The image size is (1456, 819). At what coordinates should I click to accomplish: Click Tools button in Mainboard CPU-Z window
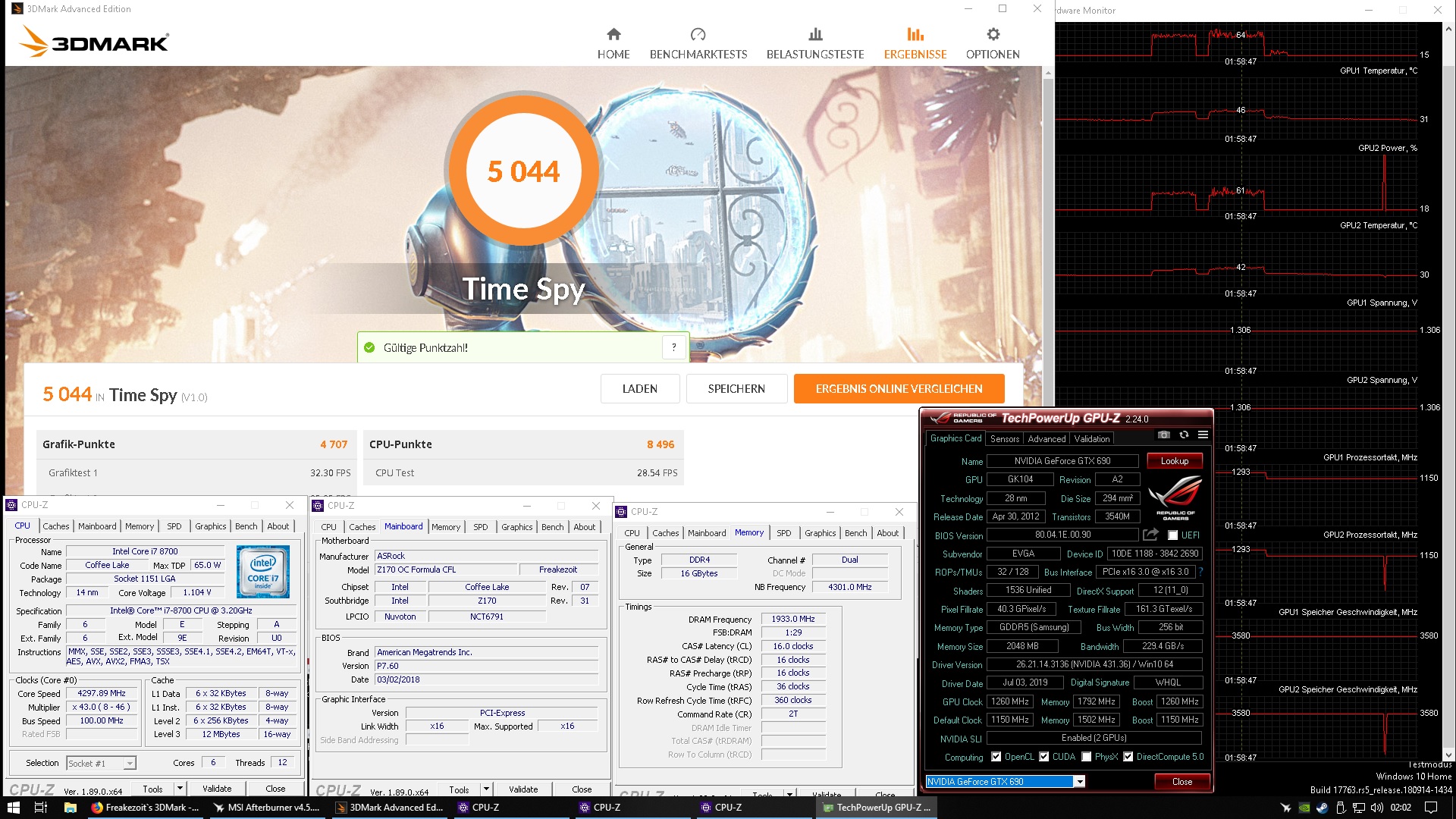click(x=459, y=789)
